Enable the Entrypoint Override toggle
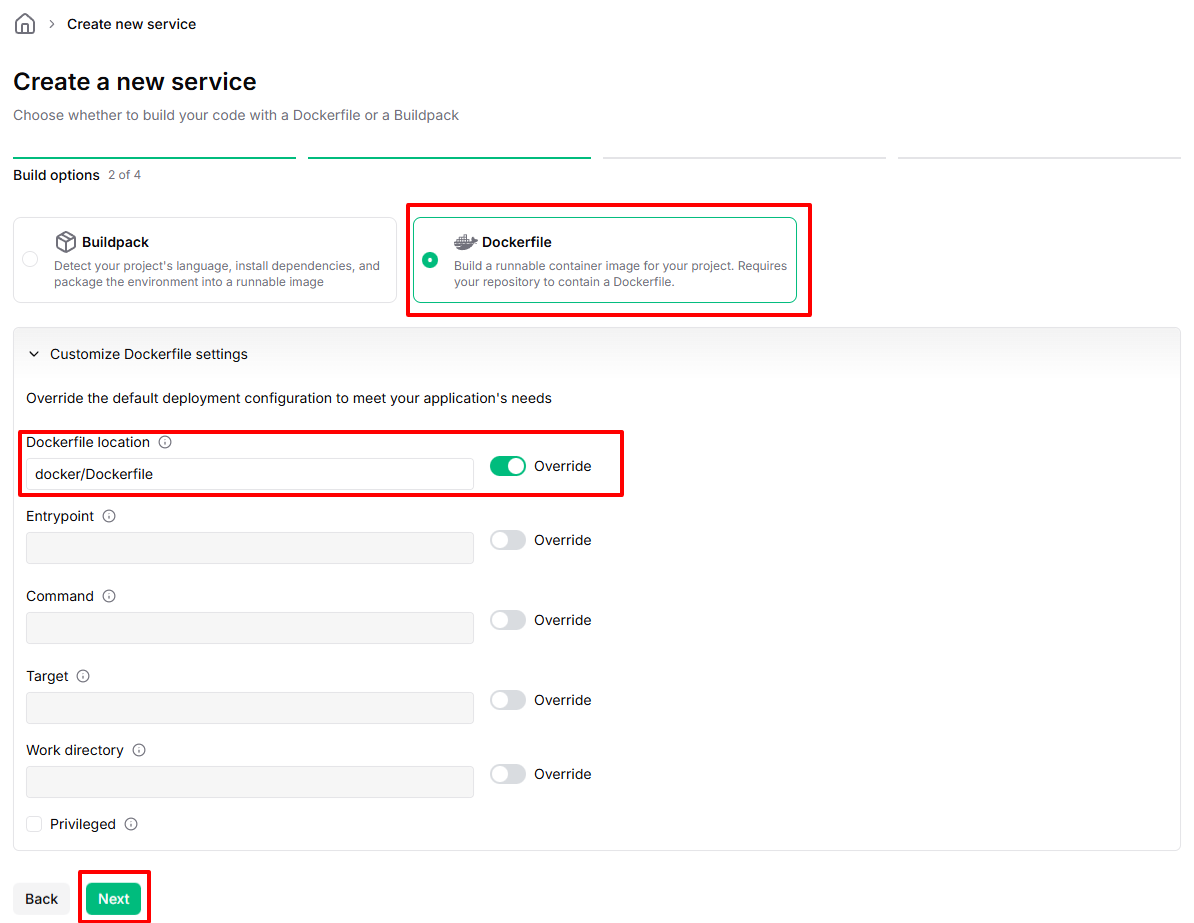Viewport: 1194px width, 923px height. click(x=507, y=540)
